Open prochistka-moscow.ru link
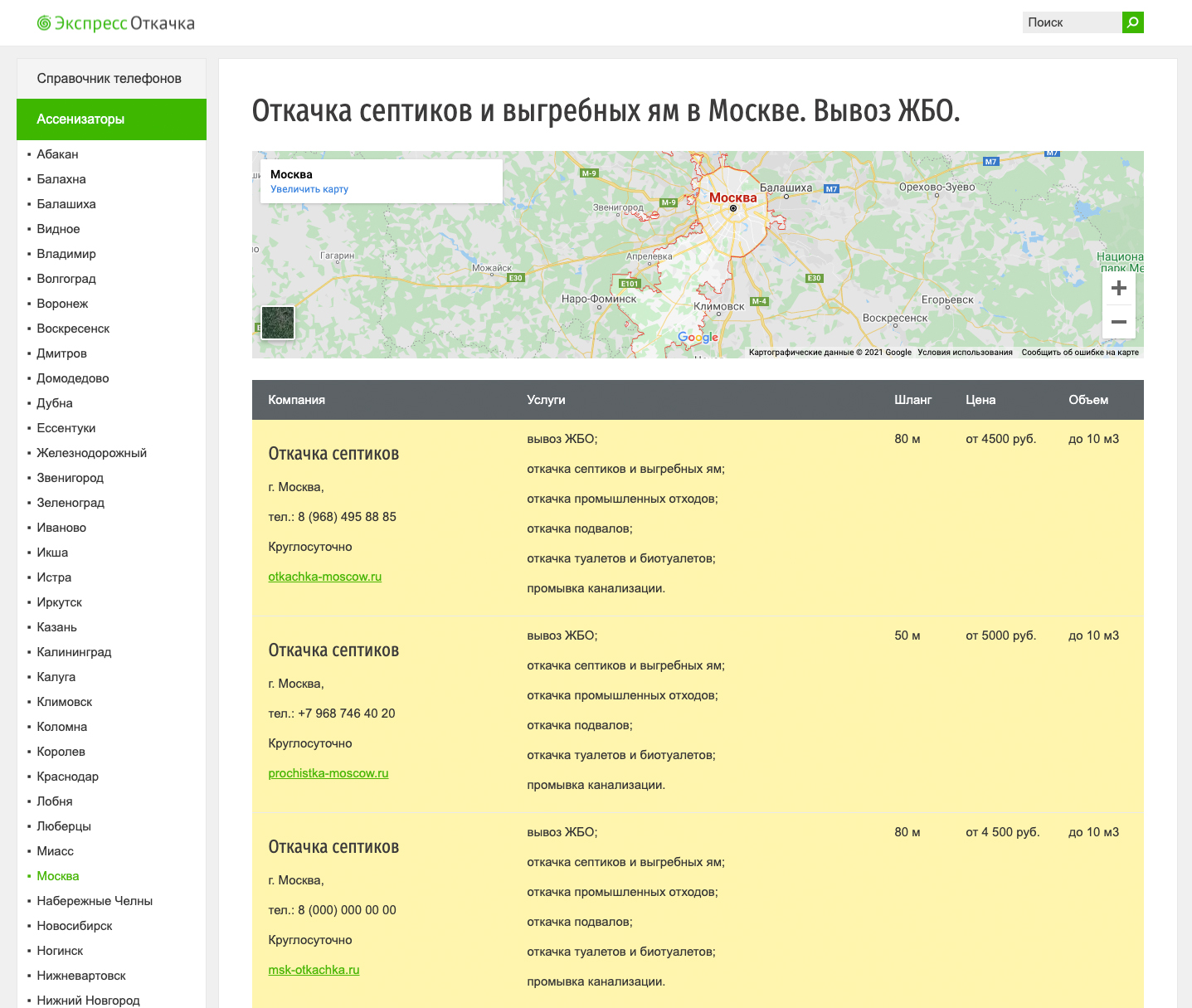Image resolution: width=1192 pixels, height=1008 pixels. pyautogui.click(x=328, y=773)
